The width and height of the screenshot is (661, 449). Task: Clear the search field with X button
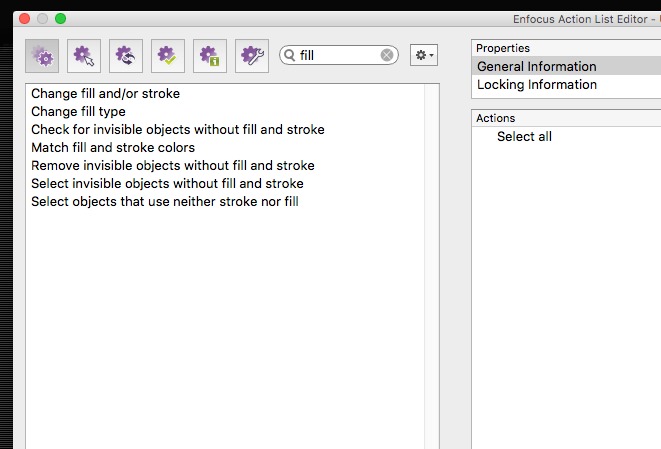387,55
